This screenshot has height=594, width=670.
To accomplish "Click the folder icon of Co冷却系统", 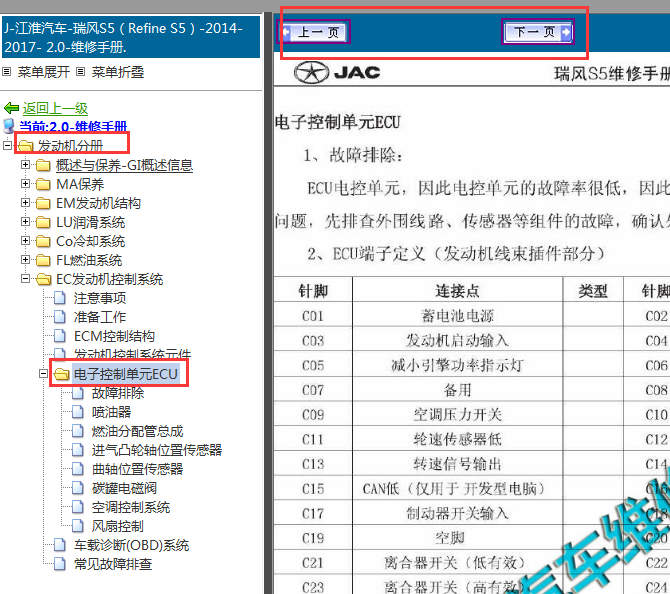I will pyautogui.click(x=43, y=241).
